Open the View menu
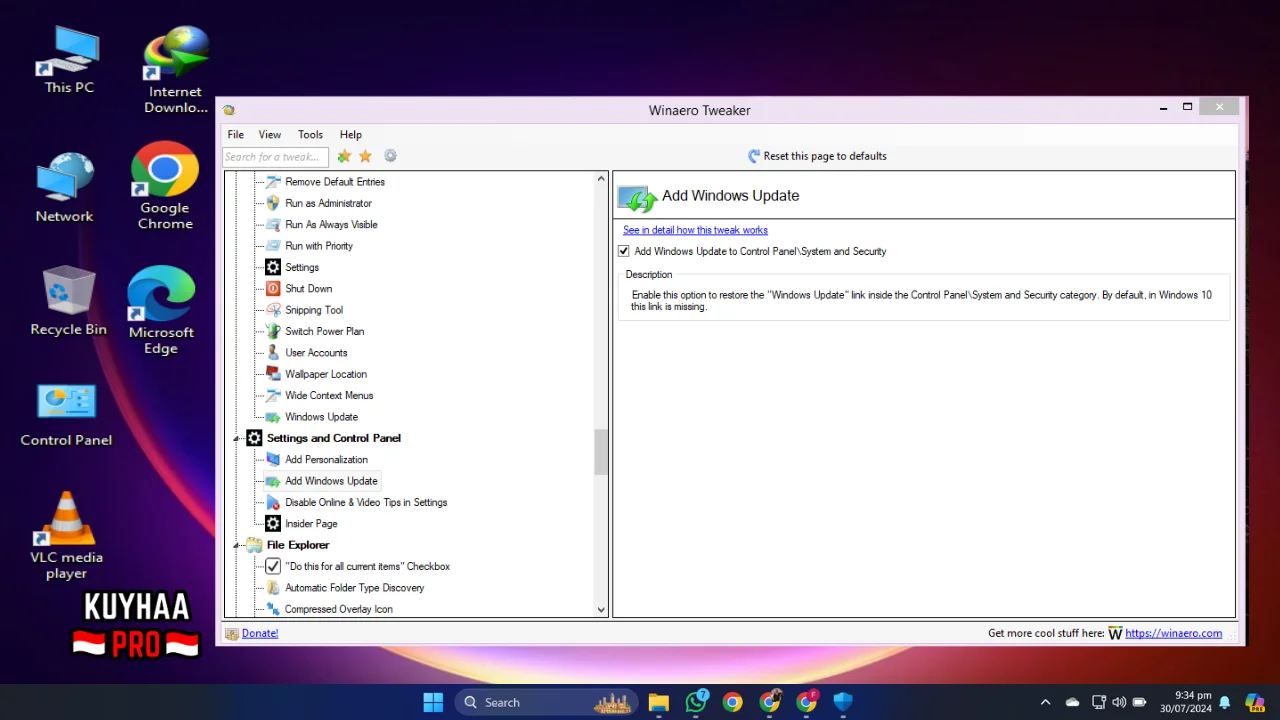The image size is (1280, 720). [270, 135]
